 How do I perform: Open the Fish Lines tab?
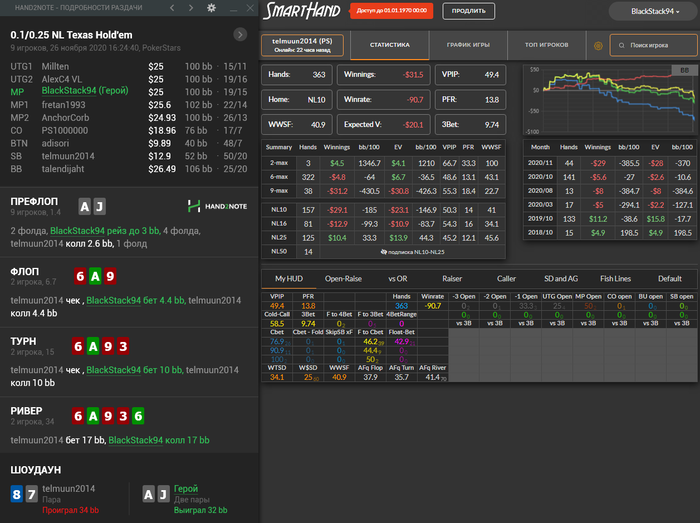(x=615, y=279)
